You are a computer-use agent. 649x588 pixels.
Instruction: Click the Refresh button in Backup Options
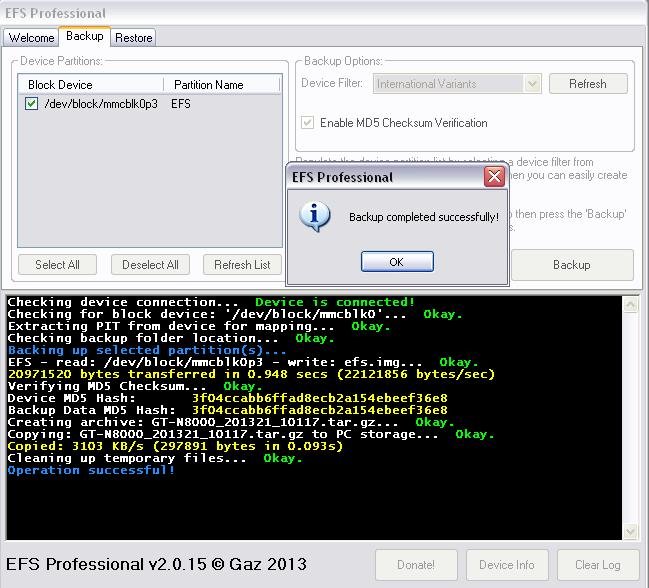pyautogui.click(x=588, y=84)
